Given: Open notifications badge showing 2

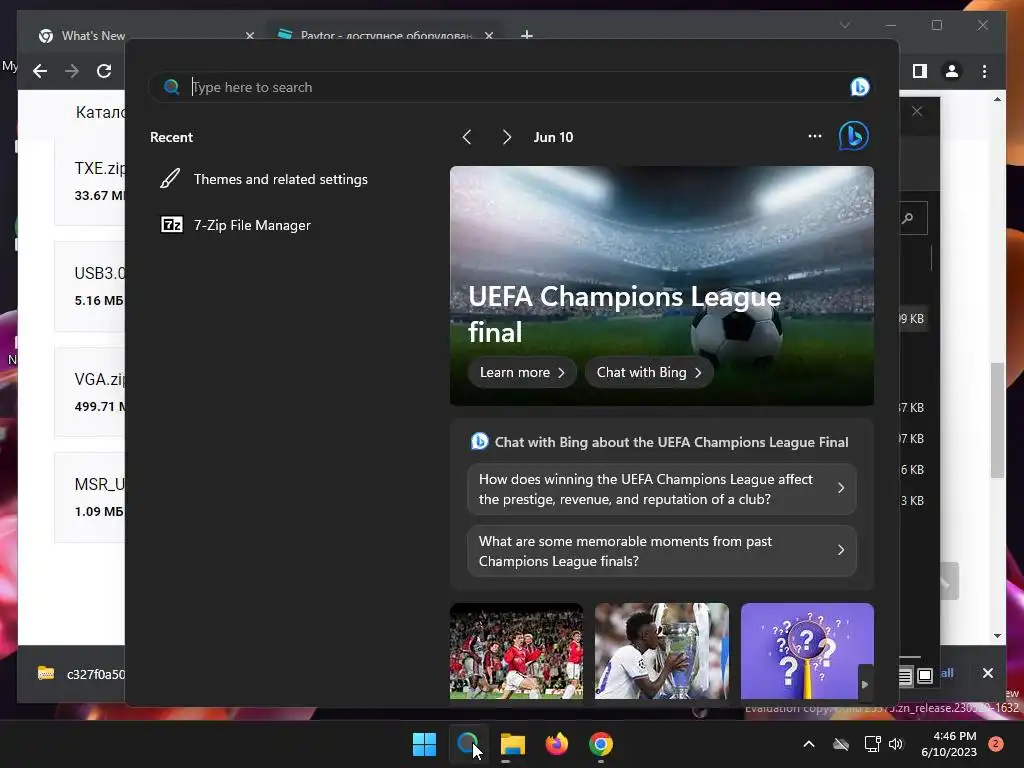Looking at the screenshot, I should [996, 744].
